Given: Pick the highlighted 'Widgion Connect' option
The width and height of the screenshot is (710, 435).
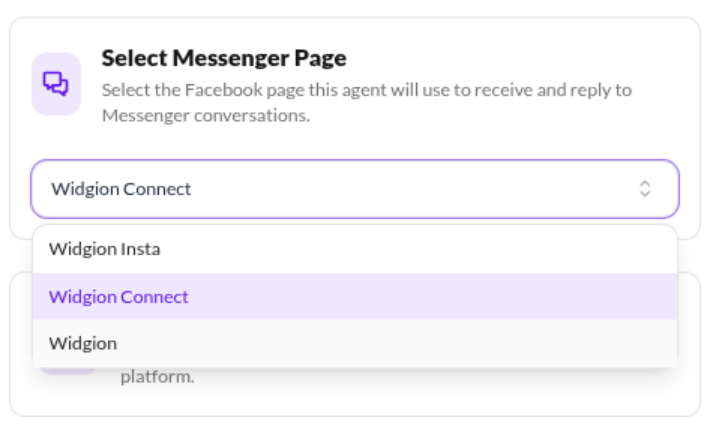Looking at the screenshot, I should (x=119, y=297).
